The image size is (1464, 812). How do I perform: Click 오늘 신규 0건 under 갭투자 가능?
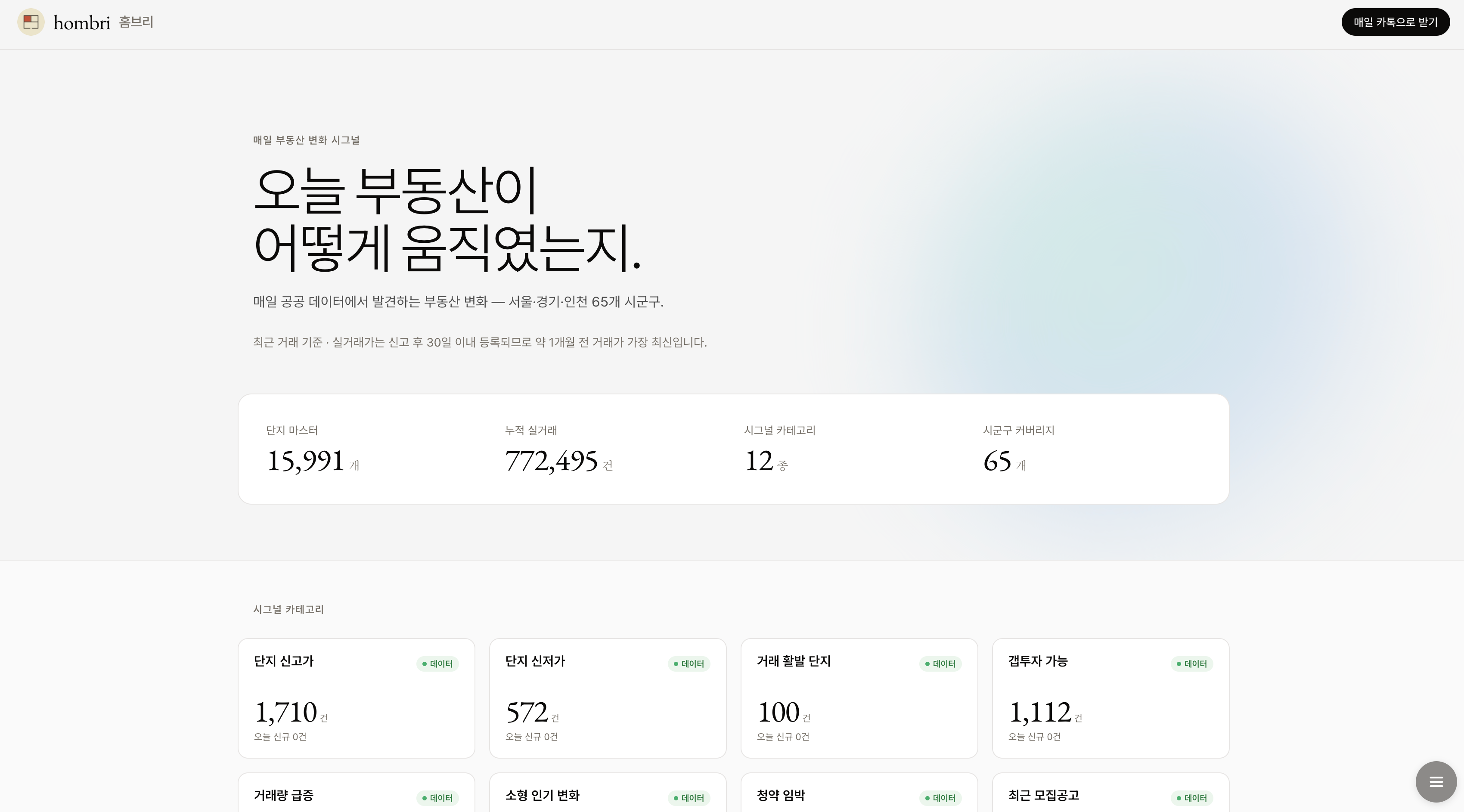coord(1034,736)
